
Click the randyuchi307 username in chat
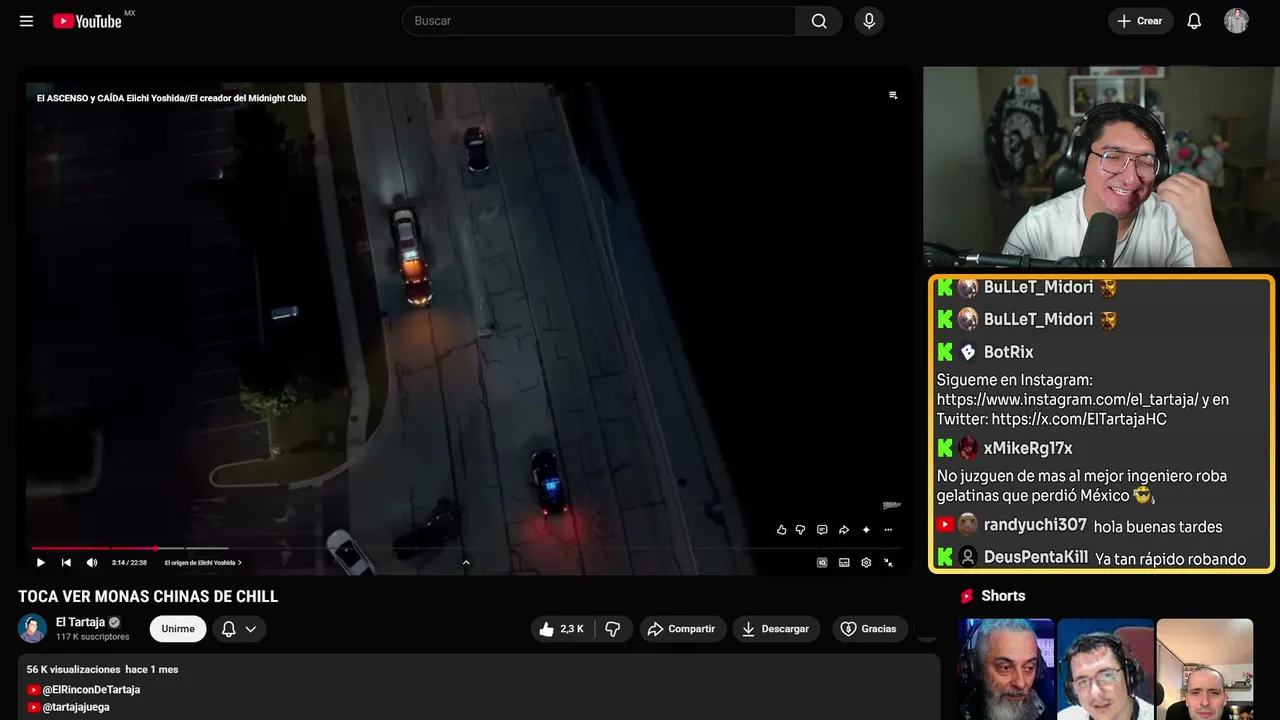[x=1035, y=525]
